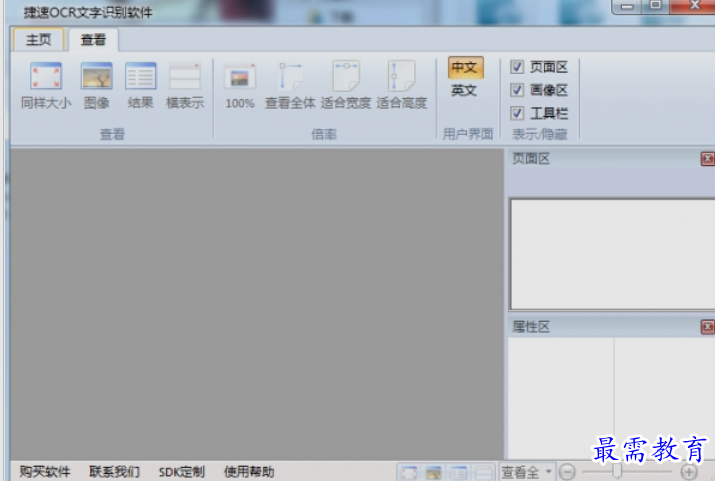This screenshot has width=715, height=481.
Task: Toggle the 图像区 checkbox
Action: (517, 90)
